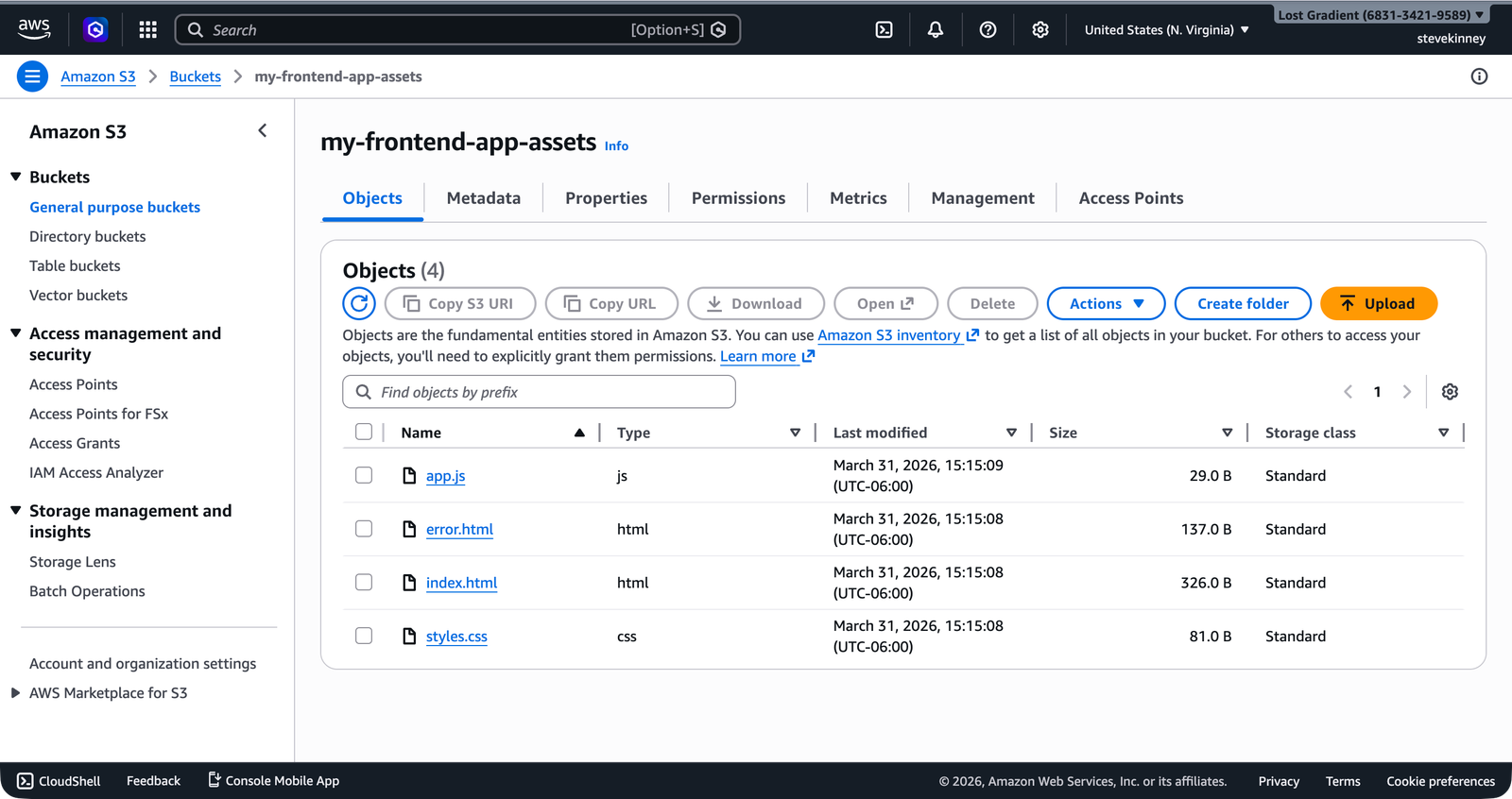Check the error.html row checkbox
The image size is (1512, 799).
point(364,529)
